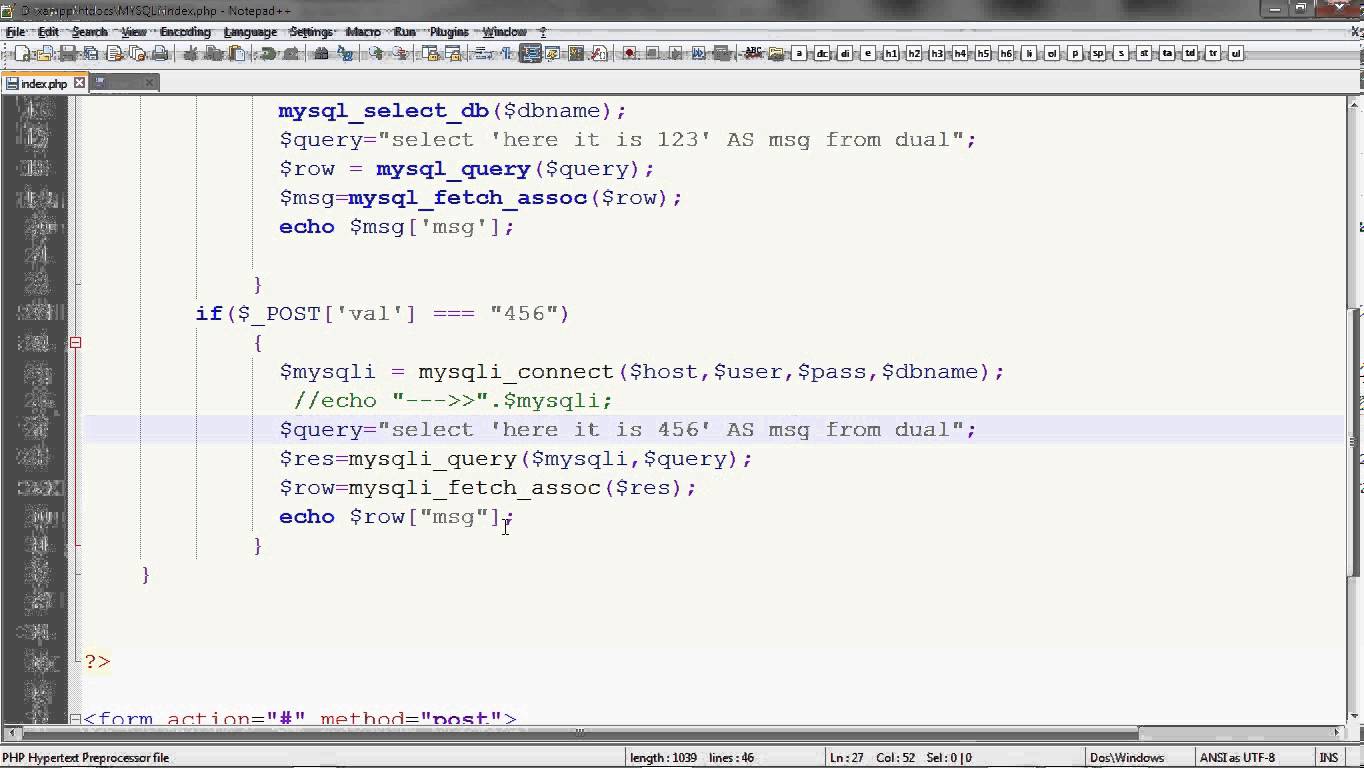Toggle INS insert mode in status bar
This screenshot has height=768, width=1364.
click(x=1329, y=758)
